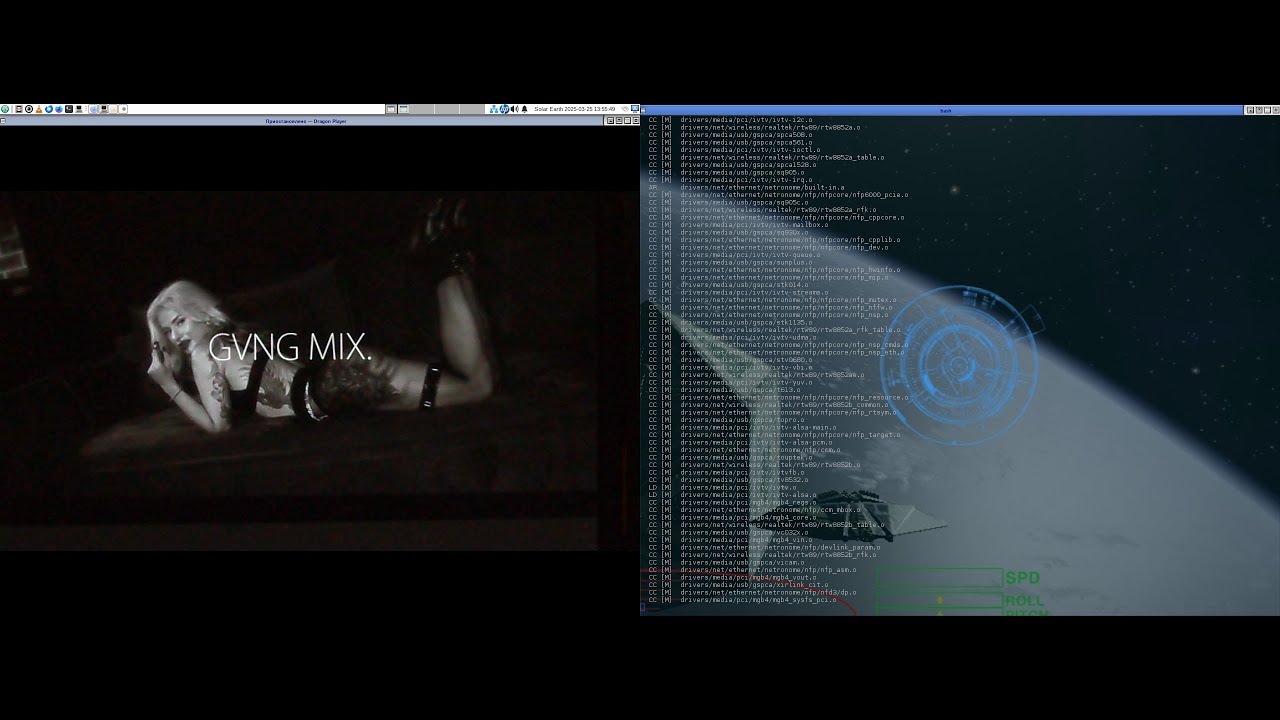The image size is (1280, 720).
Task: Click the Solar Earth date and time clock
Action: coord(575,109)
